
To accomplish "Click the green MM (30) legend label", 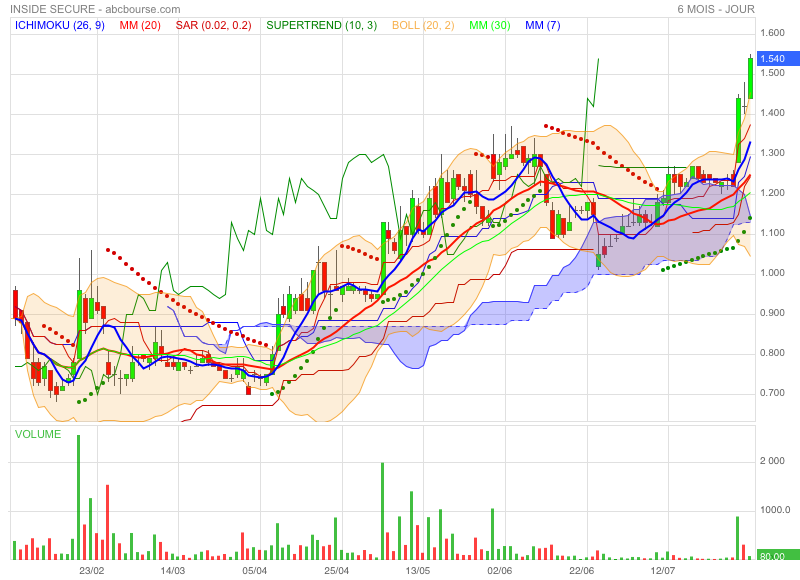I will pyautogui.click(x=490, y=25).
